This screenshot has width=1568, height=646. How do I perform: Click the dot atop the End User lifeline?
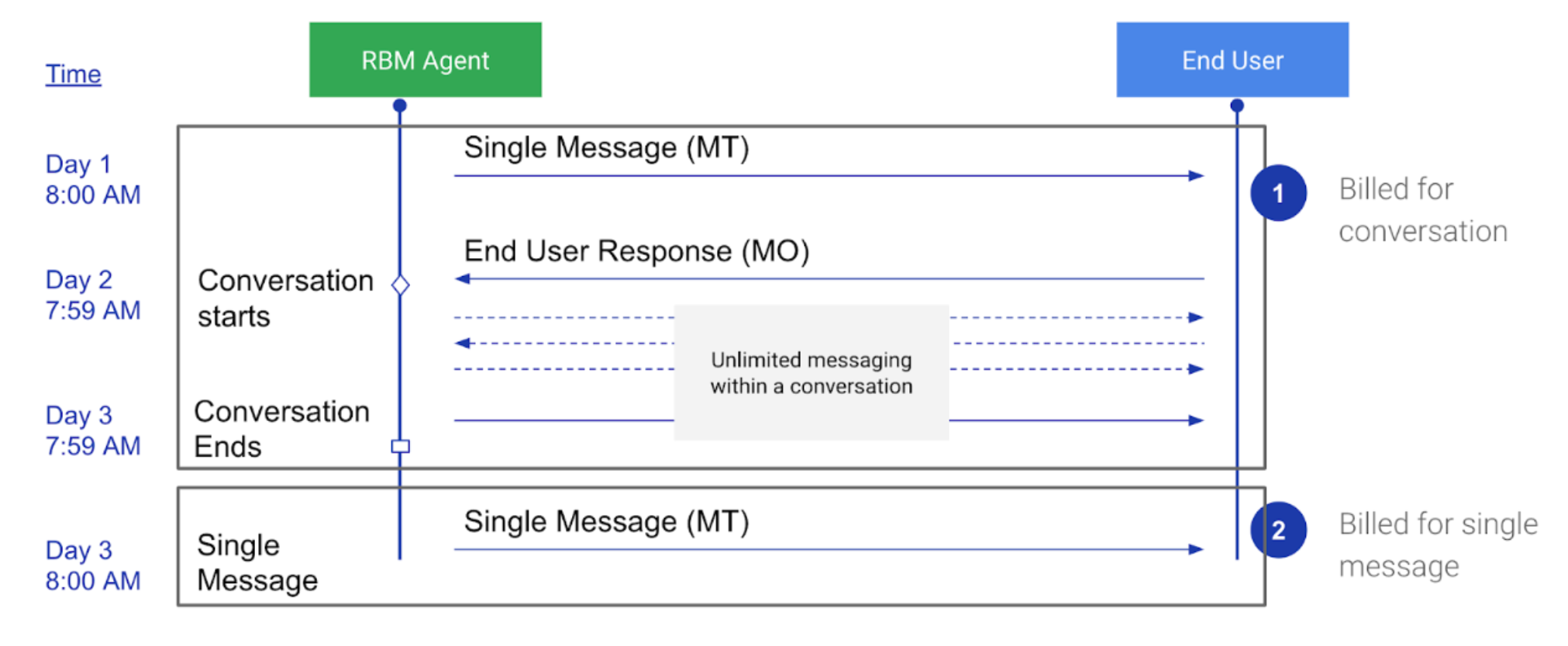point(1237,105)
